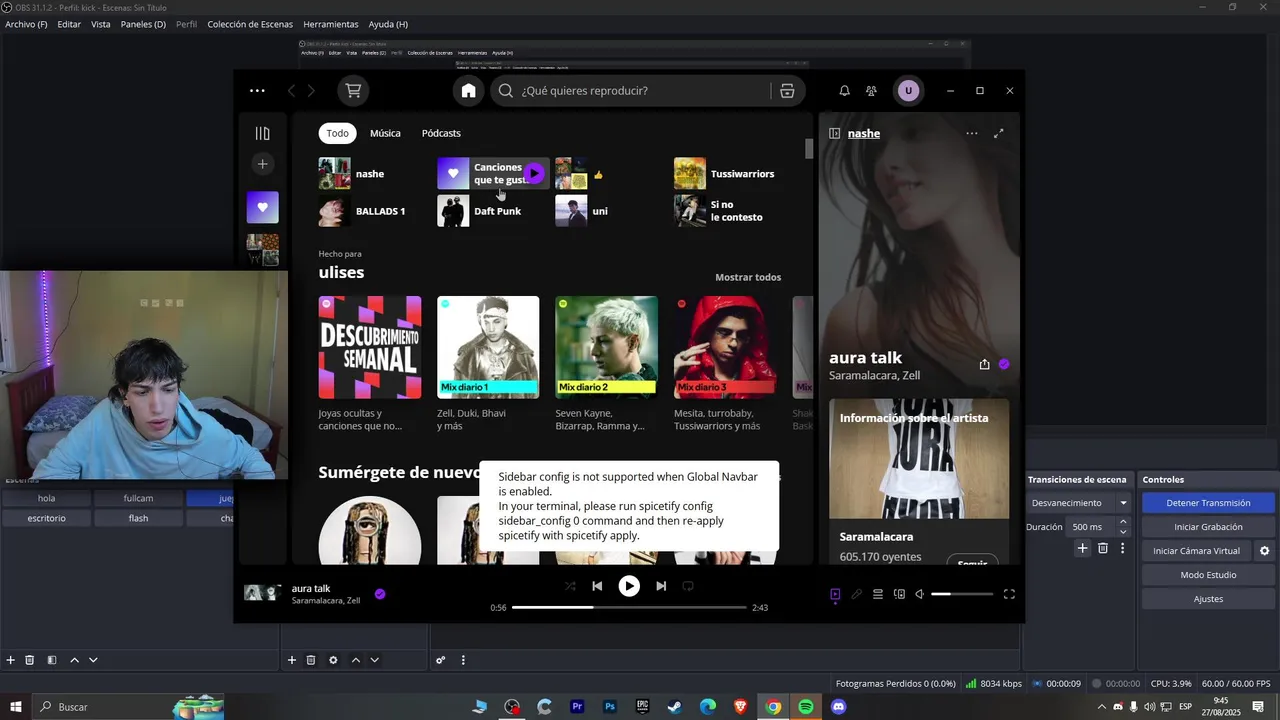Open OBS Vista menu
The image size is (1280, 720).
coord(101,24)
